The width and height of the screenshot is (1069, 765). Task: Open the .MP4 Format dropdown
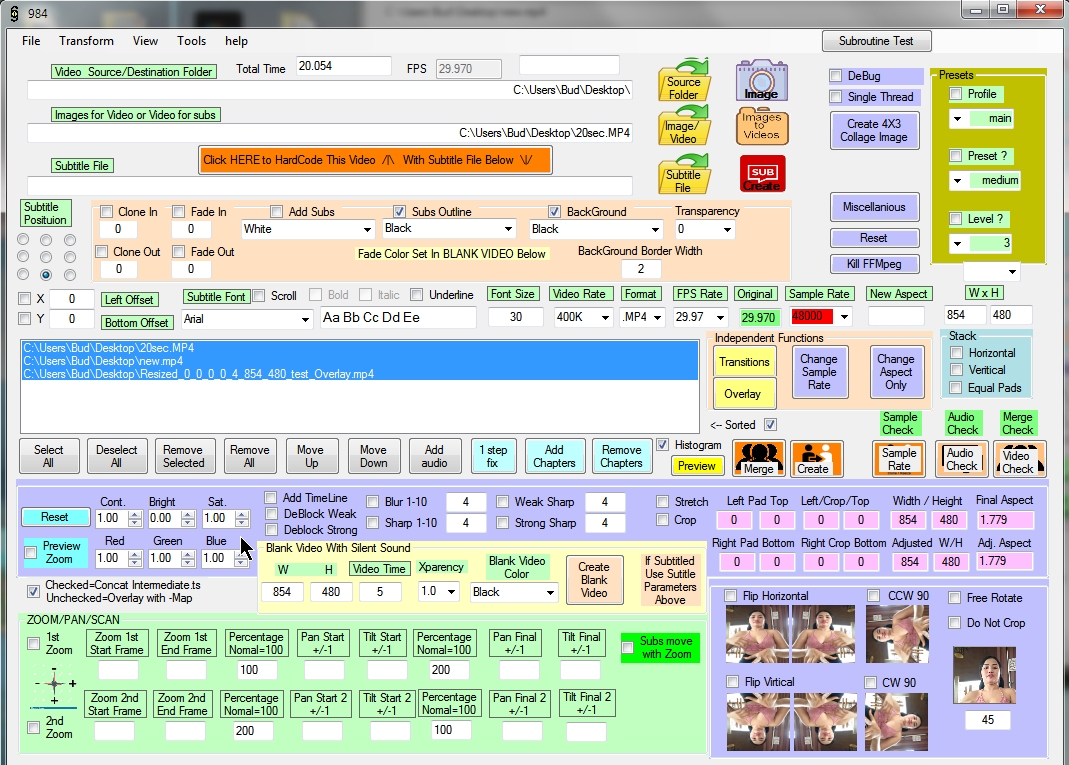pos(657,317)
